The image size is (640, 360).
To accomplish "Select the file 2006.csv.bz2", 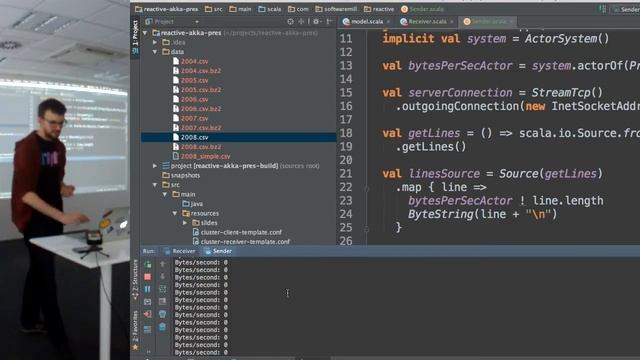I will click(201, 109).
